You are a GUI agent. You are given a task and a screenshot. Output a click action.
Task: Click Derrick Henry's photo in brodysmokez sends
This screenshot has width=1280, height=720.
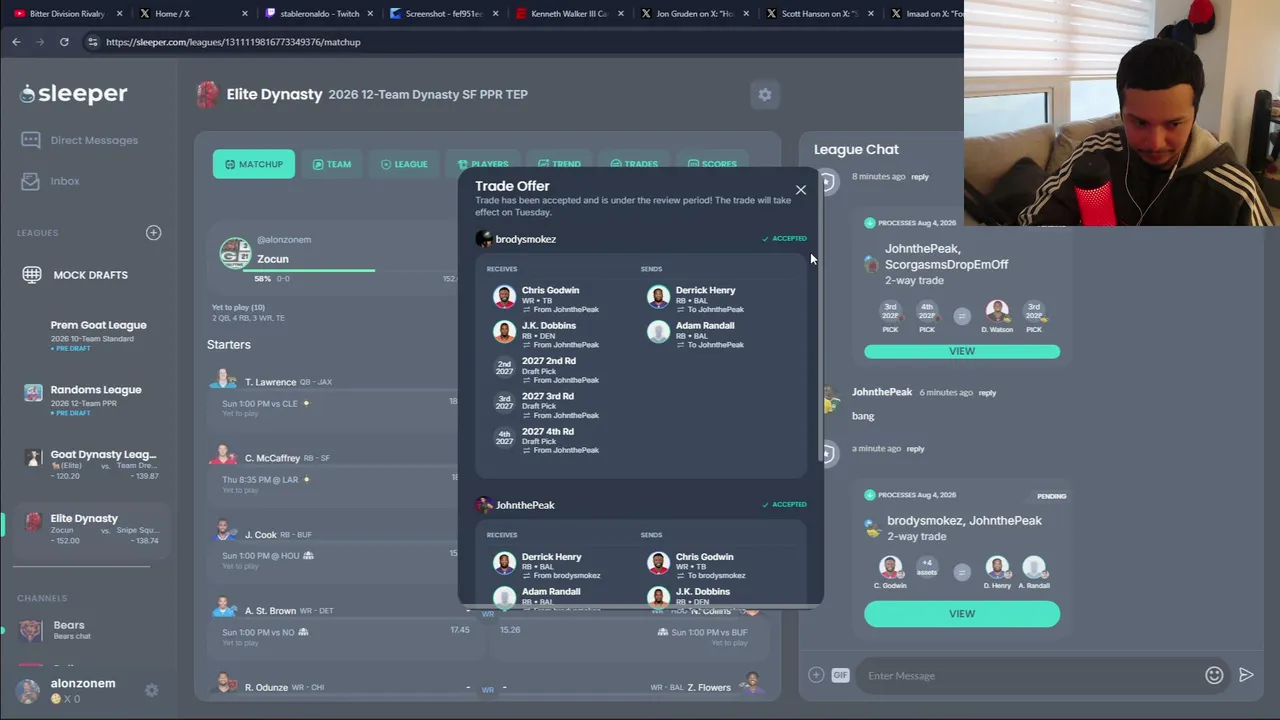(658, 296)
